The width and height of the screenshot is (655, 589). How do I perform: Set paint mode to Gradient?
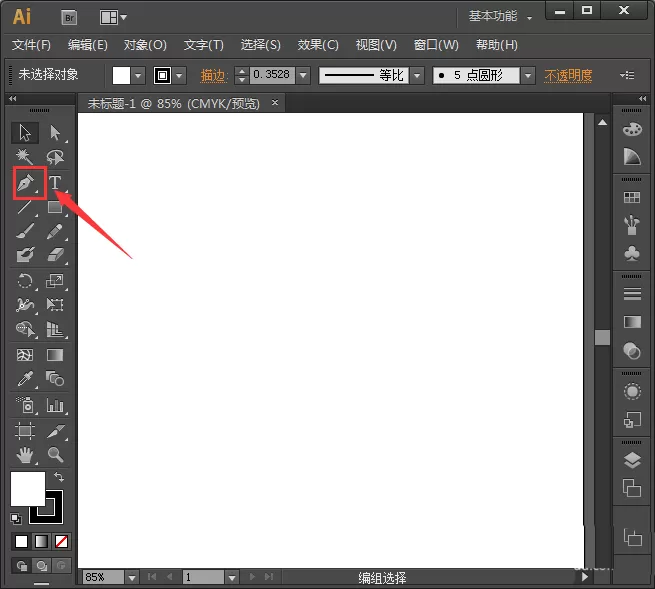click(x=41, y=541)
